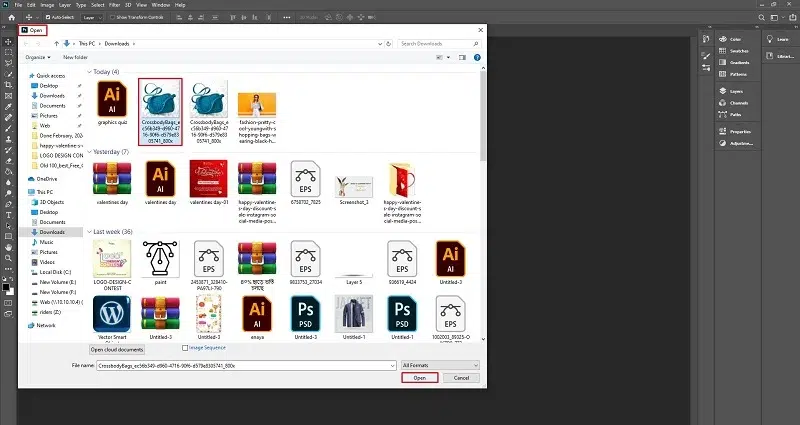Open the Swatches panel
Screen dimensions: 800x425
734,51
